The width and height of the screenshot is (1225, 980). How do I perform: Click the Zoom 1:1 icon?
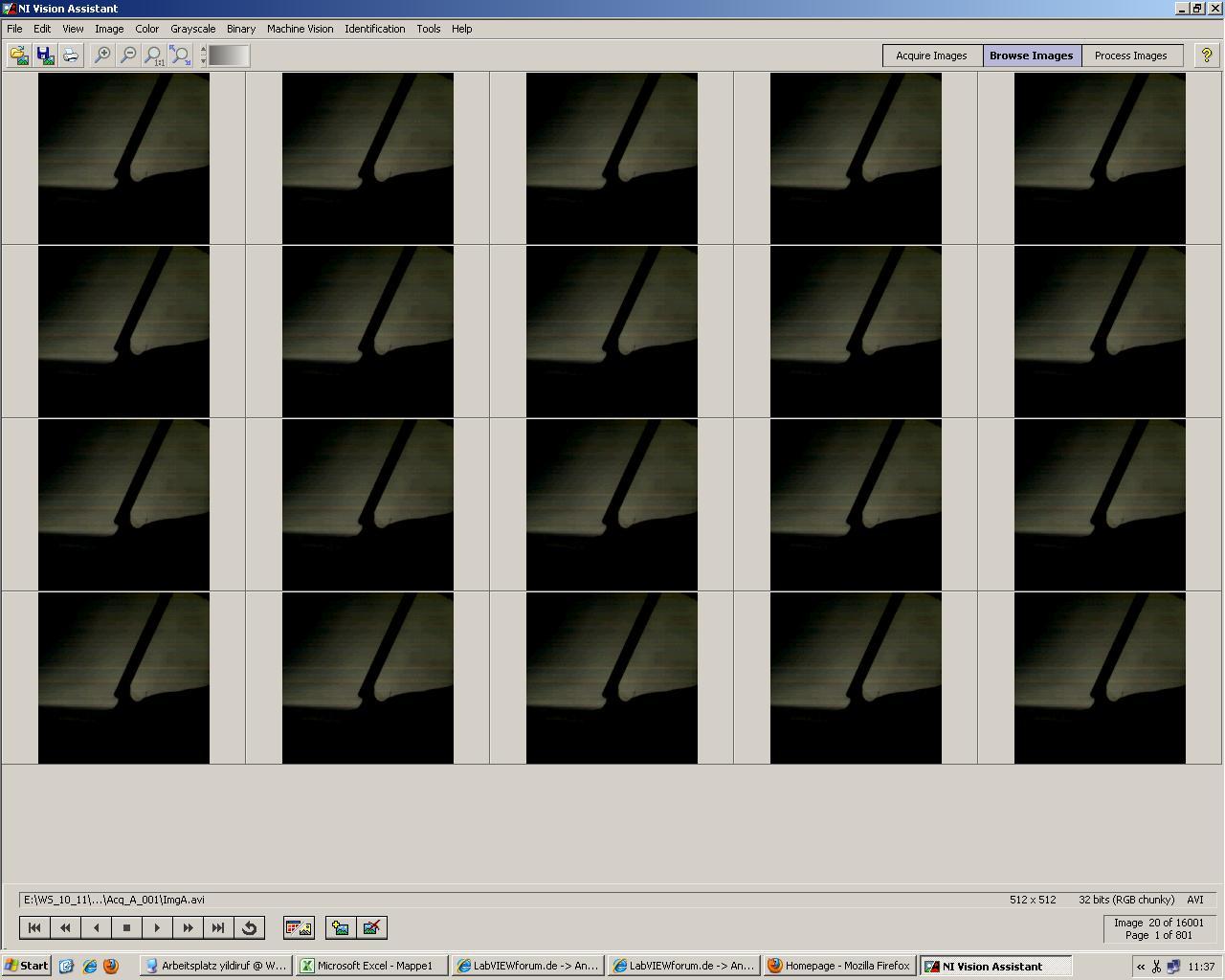[153, 56]
